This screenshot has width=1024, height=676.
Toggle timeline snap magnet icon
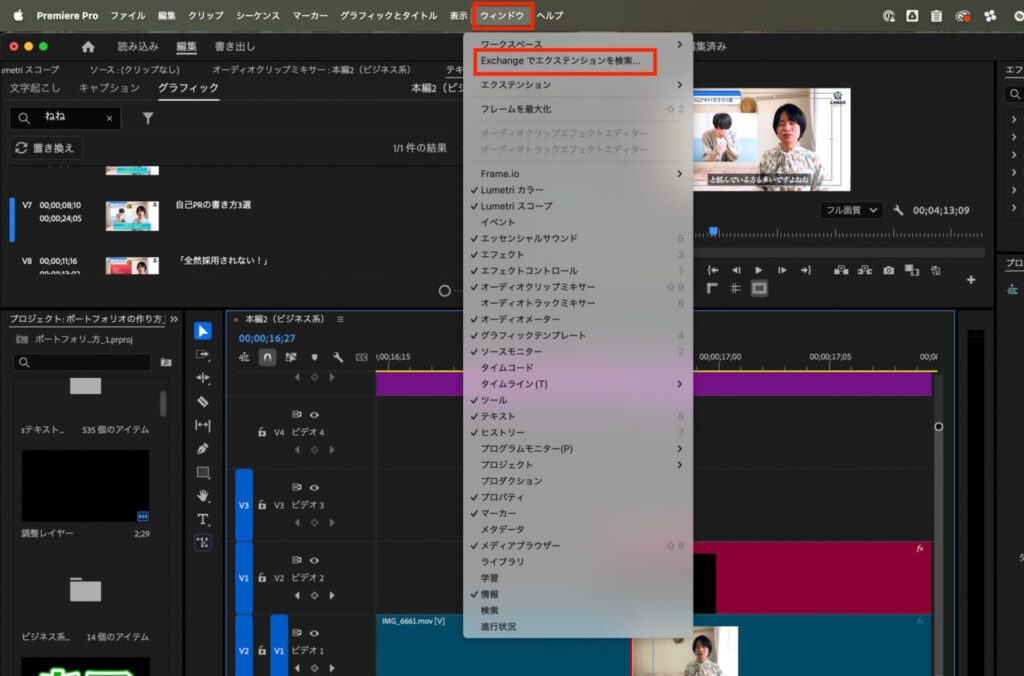point(267,357)
